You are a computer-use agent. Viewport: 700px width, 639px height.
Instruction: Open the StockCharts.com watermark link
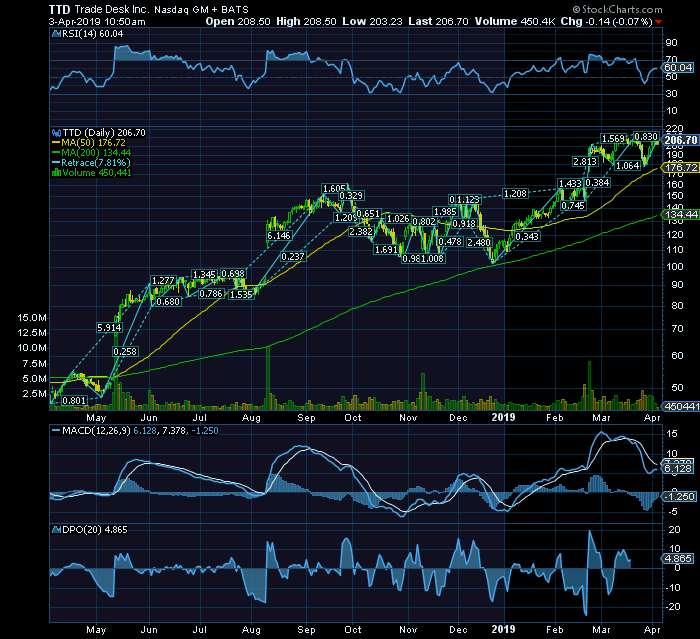pyautogui.click(x=618, y=9)
